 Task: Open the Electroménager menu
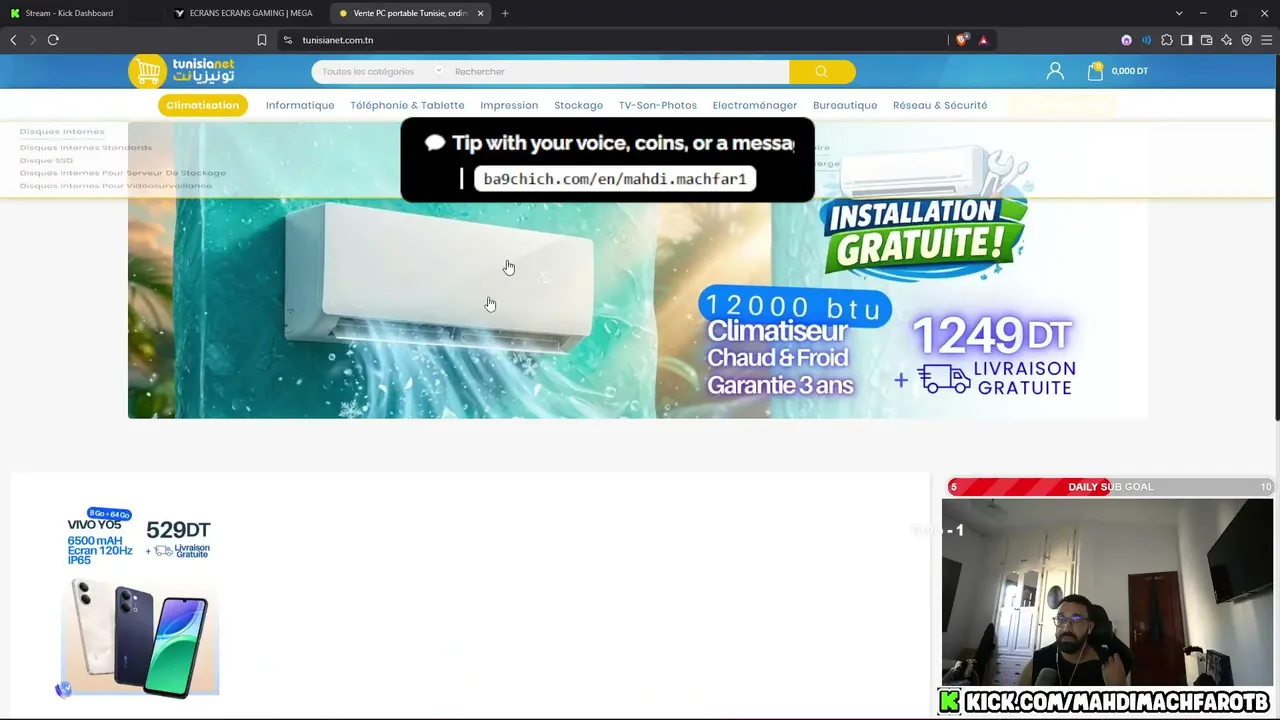[755, 105]
